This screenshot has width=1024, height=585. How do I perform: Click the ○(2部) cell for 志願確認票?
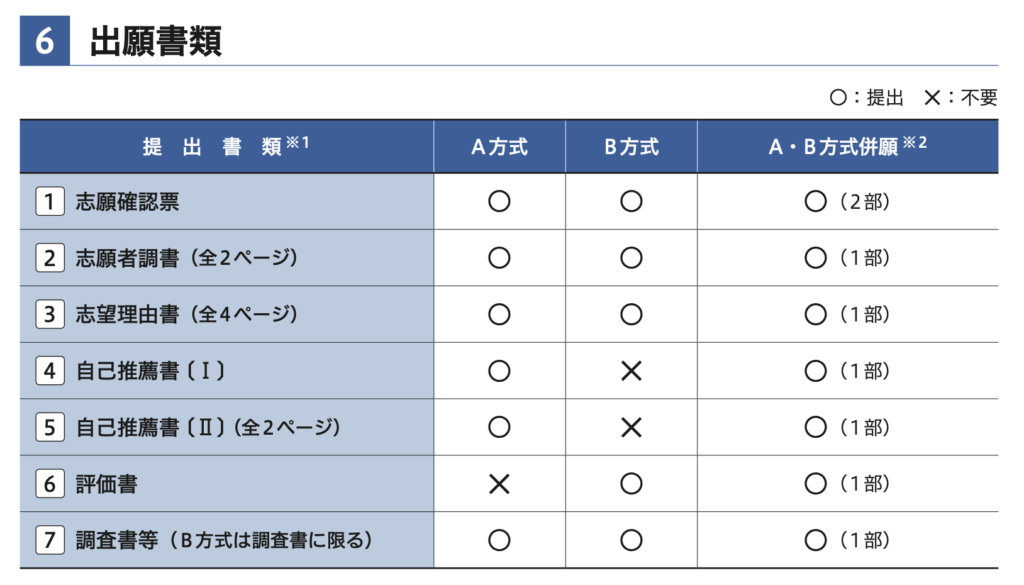[847, 202]
